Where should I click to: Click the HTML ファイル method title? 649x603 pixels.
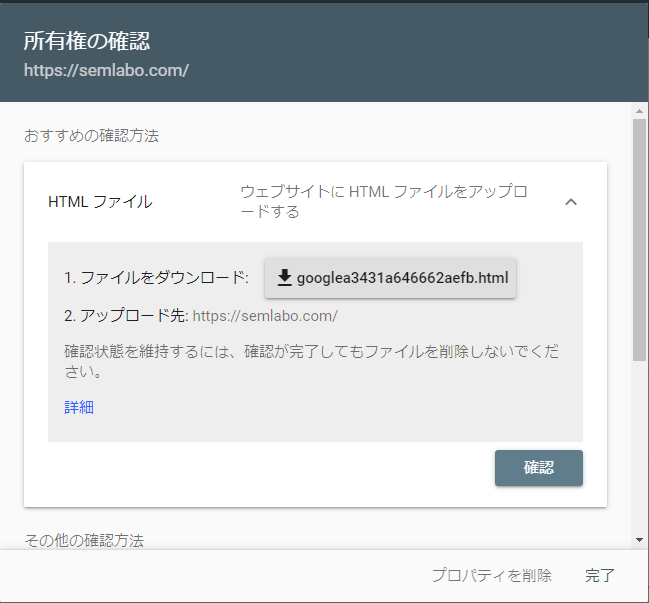click(x=100, y=202)
